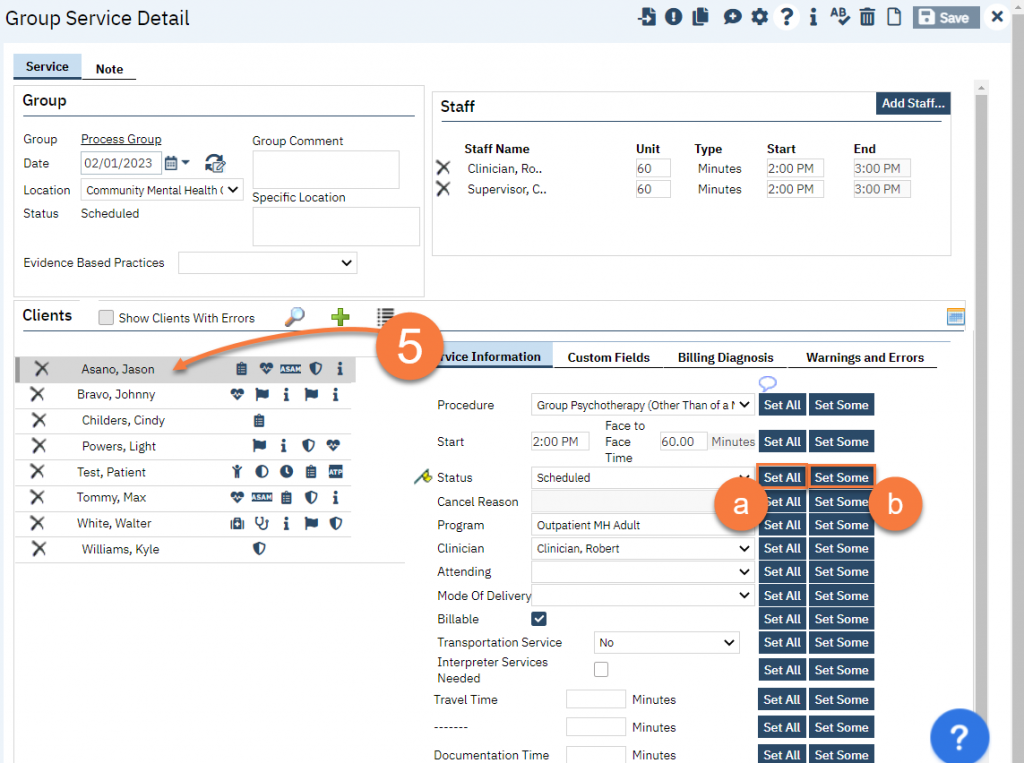This screenshot has width=1024, height=763.
Task: Open the Evidence Based Practices dropdown
Action: (267, 263)
